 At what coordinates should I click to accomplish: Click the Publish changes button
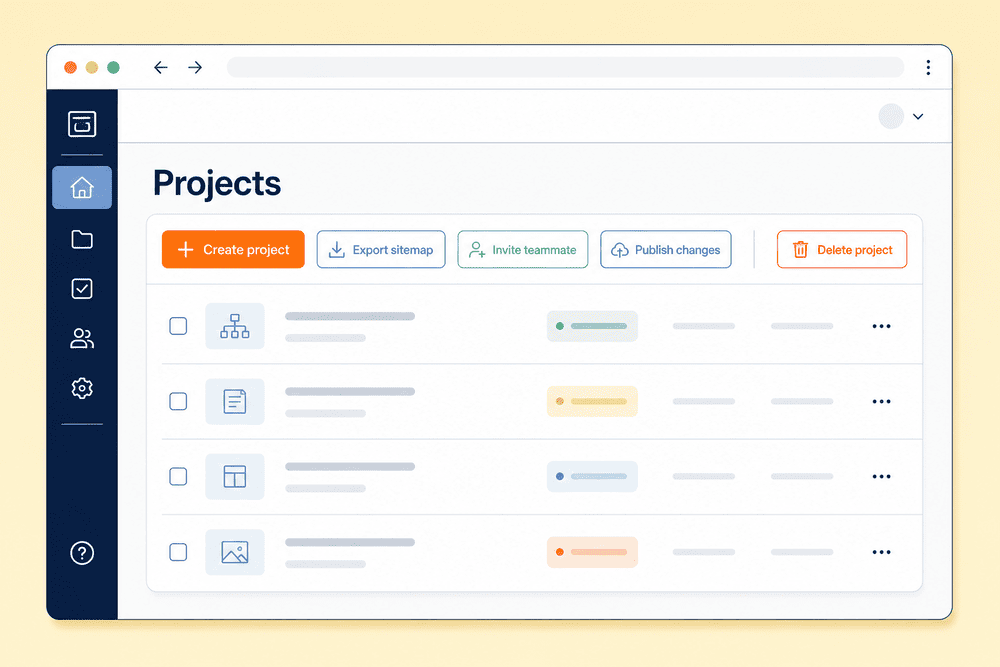(x=666, y=249)
